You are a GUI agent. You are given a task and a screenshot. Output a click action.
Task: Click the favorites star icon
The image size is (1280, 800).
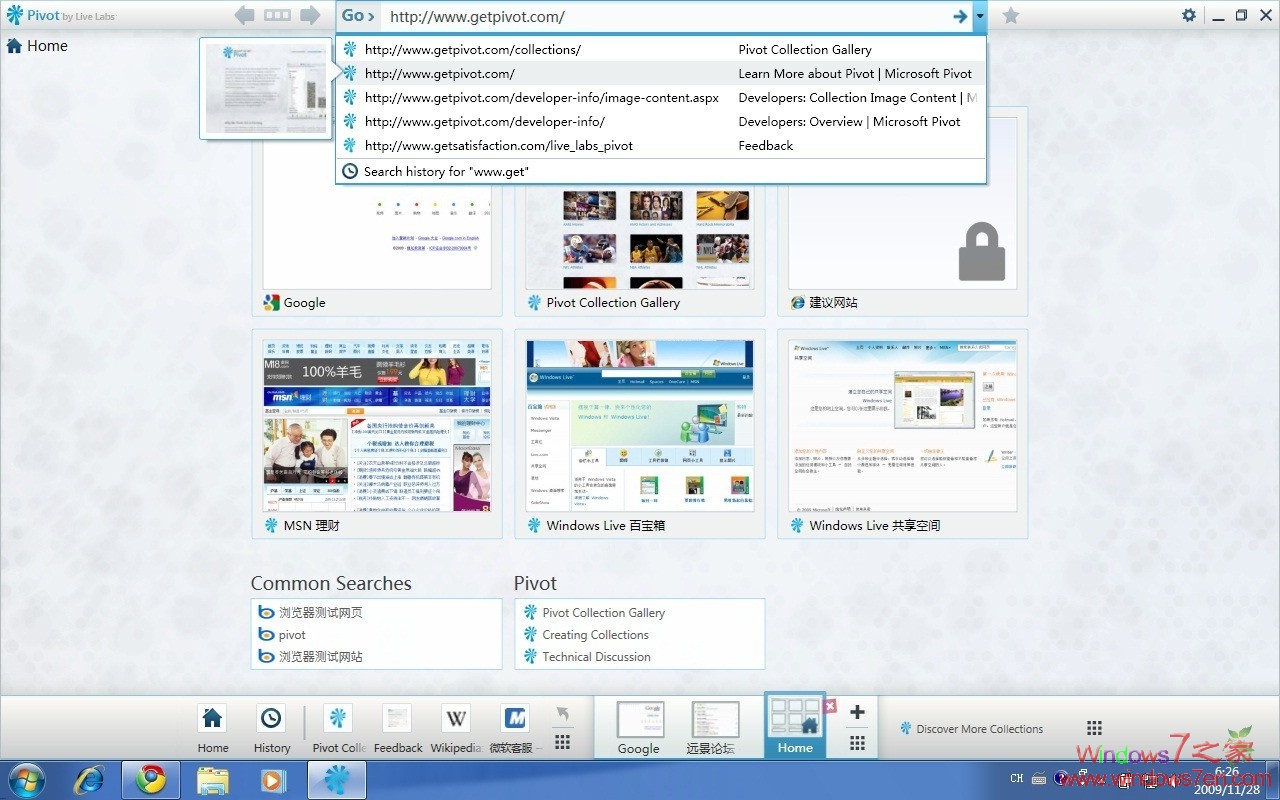point(1011,15)
